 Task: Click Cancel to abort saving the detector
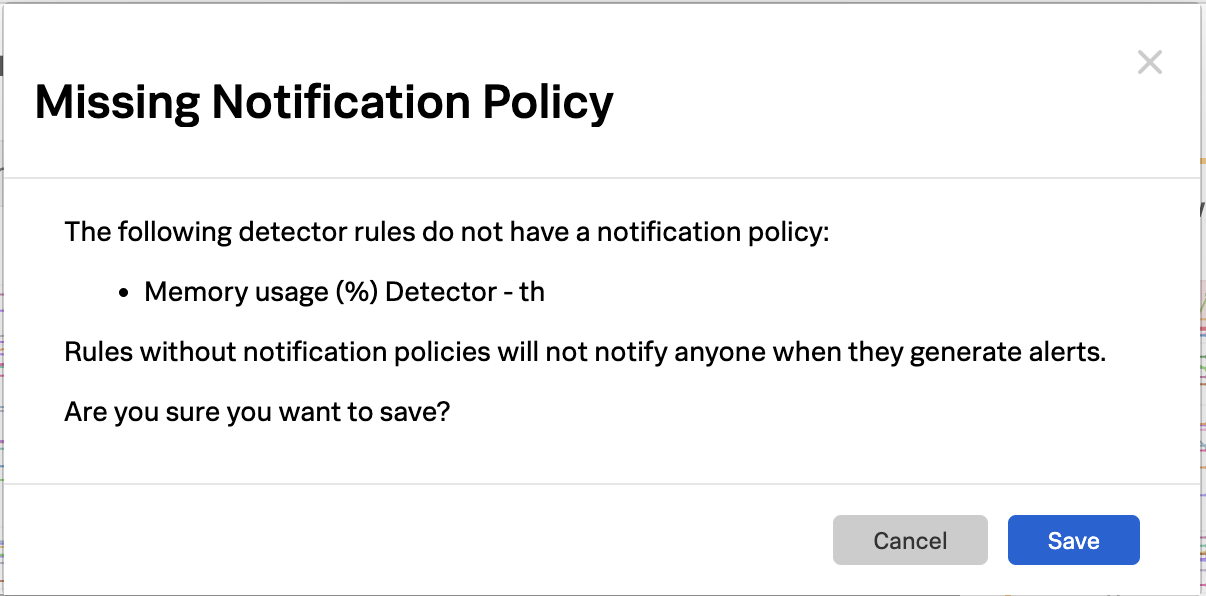pos(909,540)
